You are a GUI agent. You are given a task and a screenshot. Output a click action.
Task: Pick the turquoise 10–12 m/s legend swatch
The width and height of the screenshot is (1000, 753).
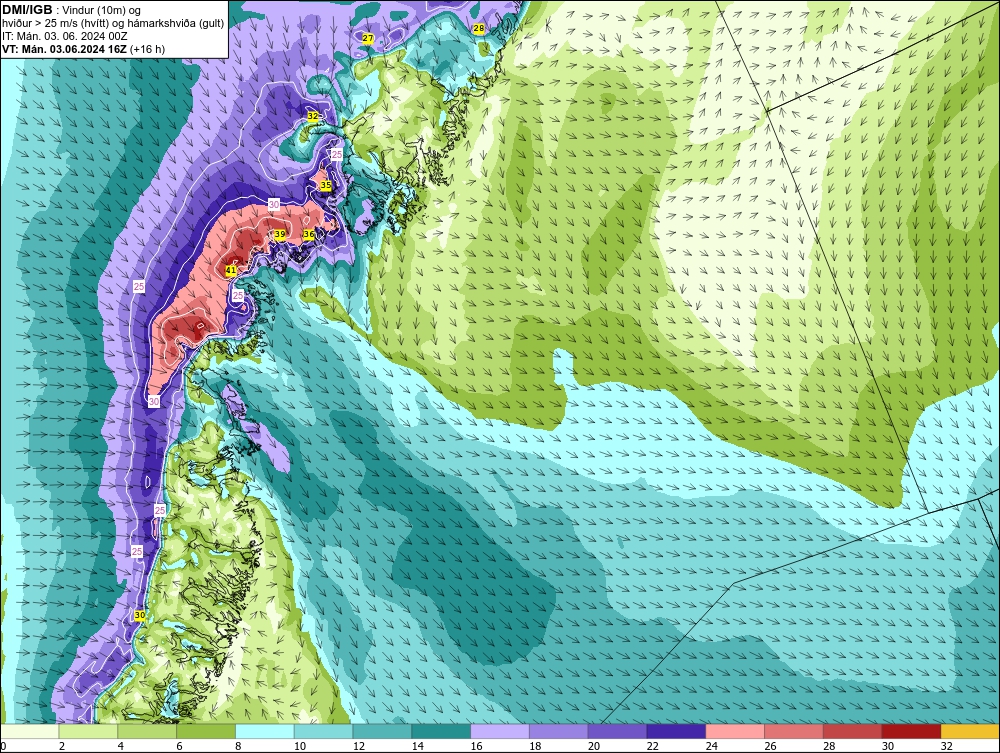(323, 731)
